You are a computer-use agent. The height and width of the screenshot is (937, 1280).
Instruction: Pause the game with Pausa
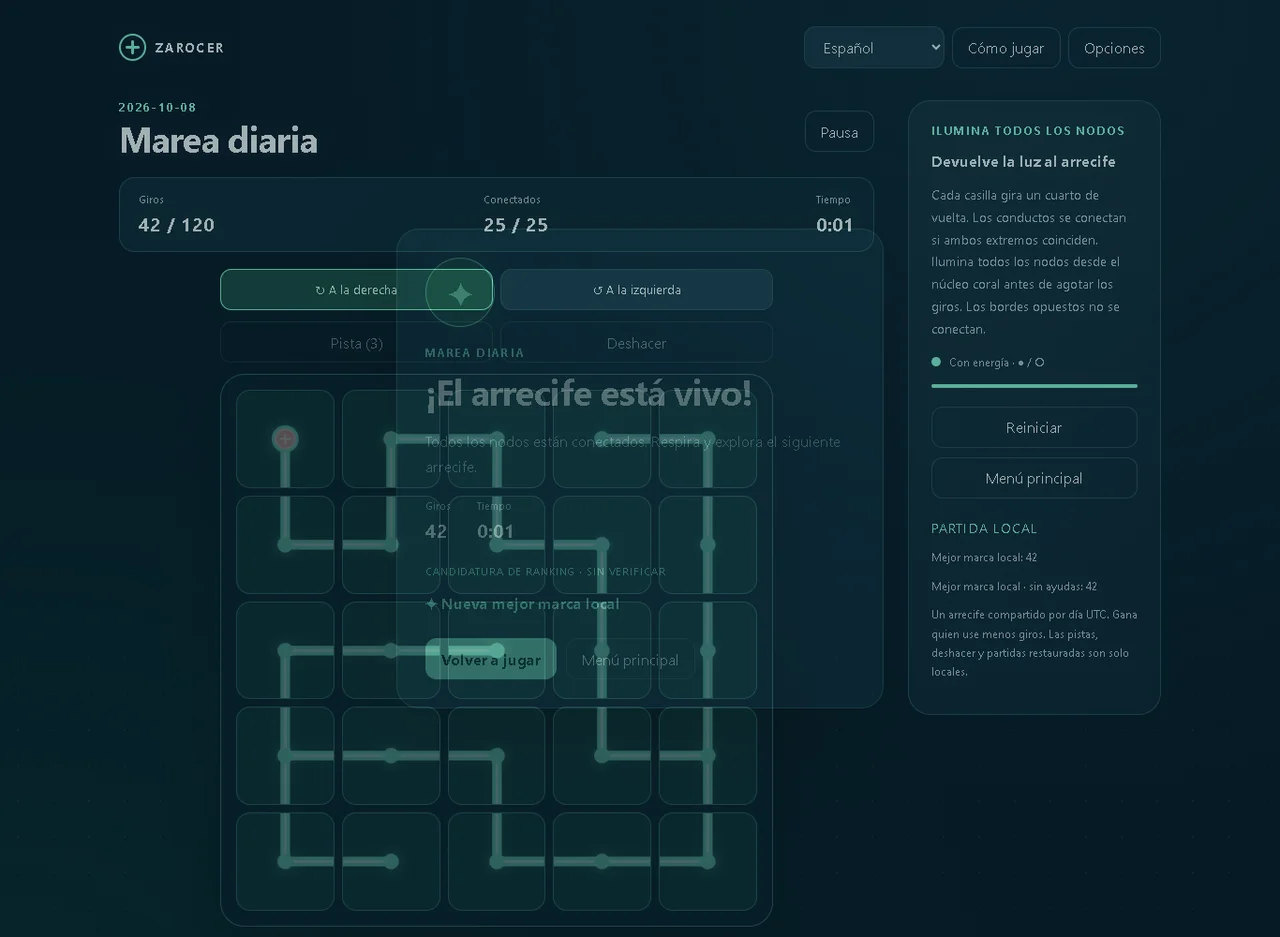click(839, 132)
